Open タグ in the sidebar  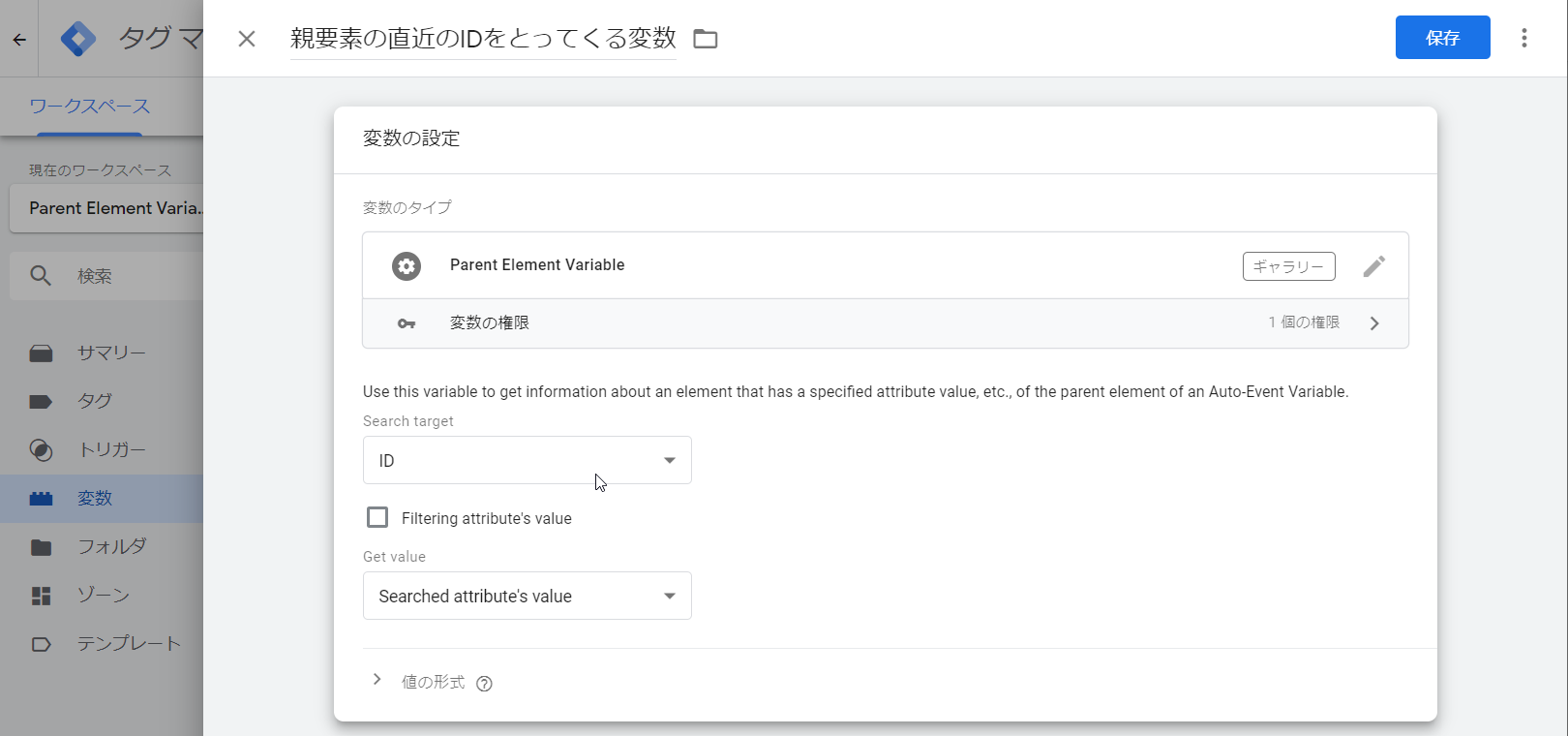click(102, 402)
